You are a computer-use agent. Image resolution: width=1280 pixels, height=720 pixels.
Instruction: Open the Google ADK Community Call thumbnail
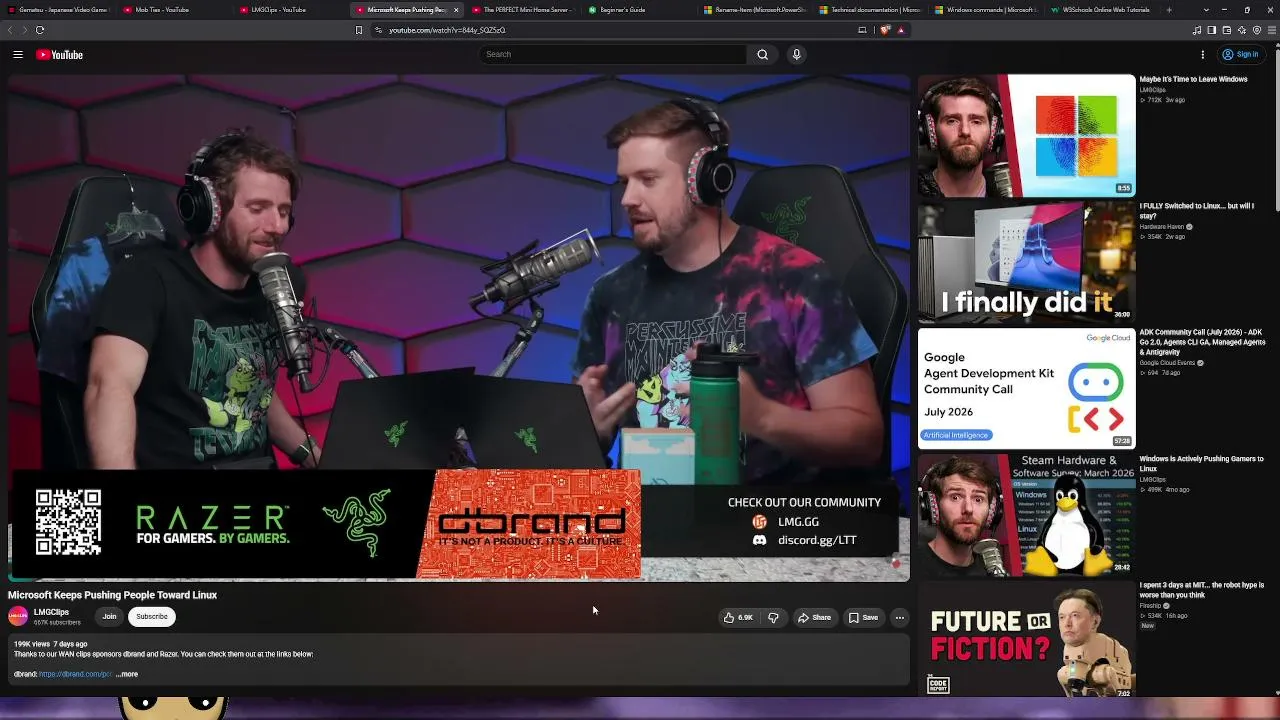click(1026, 388)
